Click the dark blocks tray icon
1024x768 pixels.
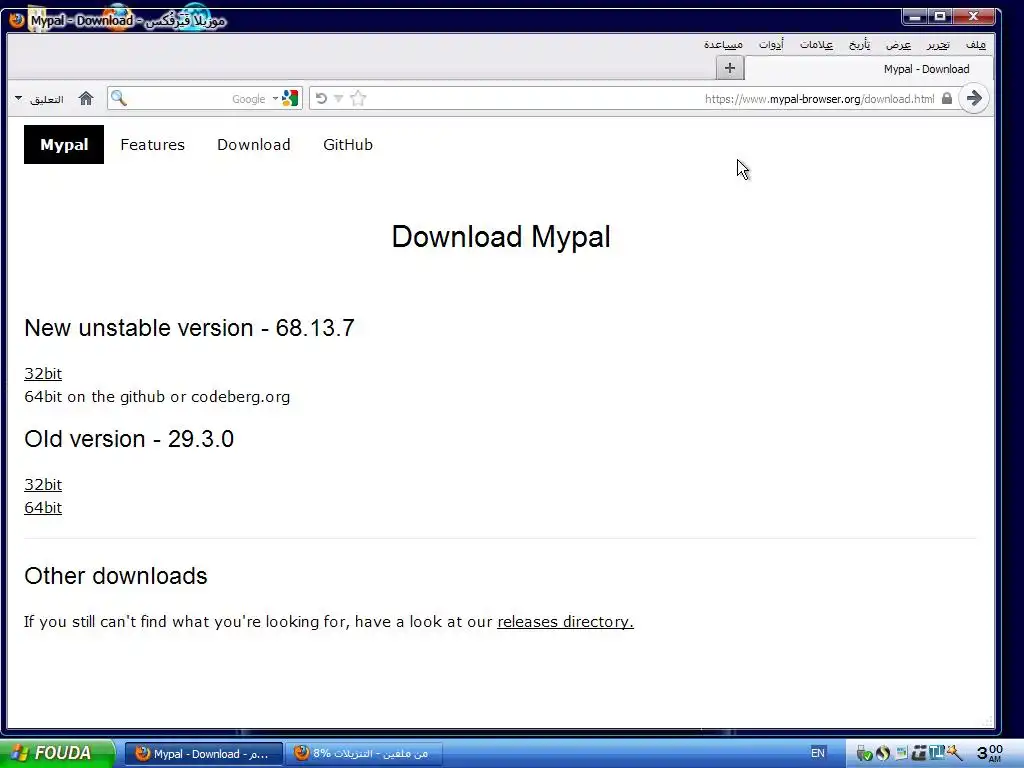pos(919,754)
